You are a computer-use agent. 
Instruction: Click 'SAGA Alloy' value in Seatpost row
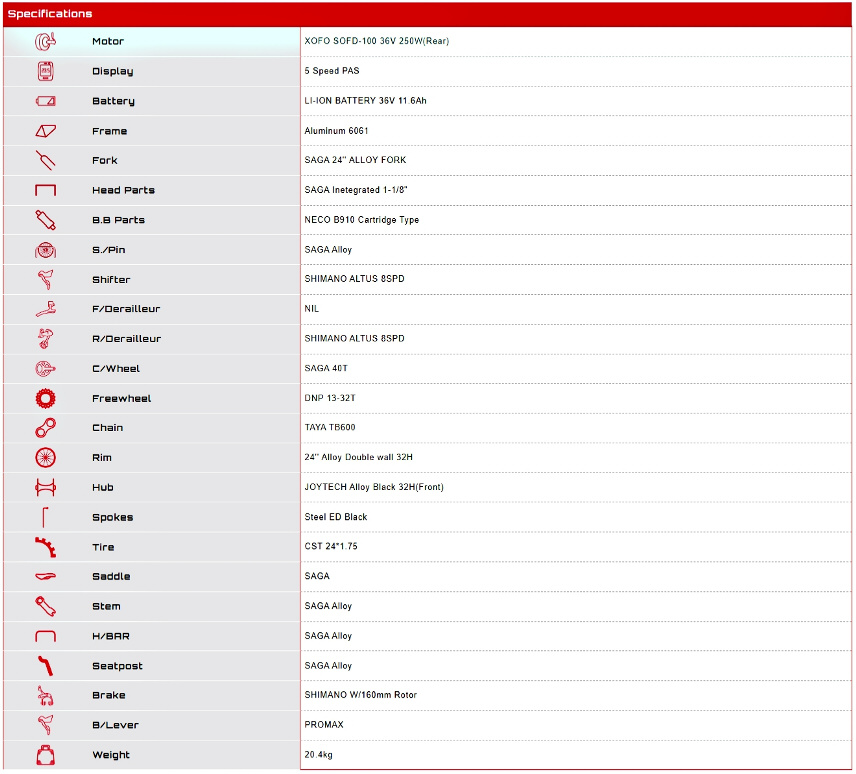click(328, 666)
